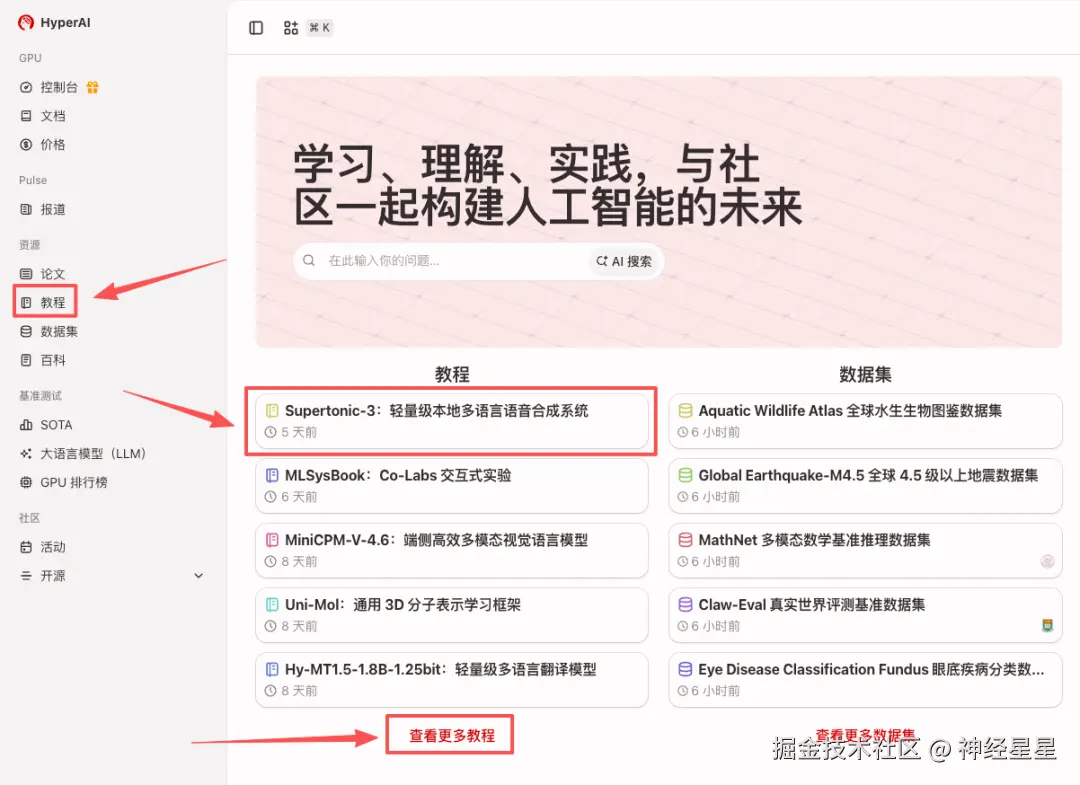Viewport: 1080px width, 785px height.
Task: Click 查看更多数据集 link
Action: point(865,735)
